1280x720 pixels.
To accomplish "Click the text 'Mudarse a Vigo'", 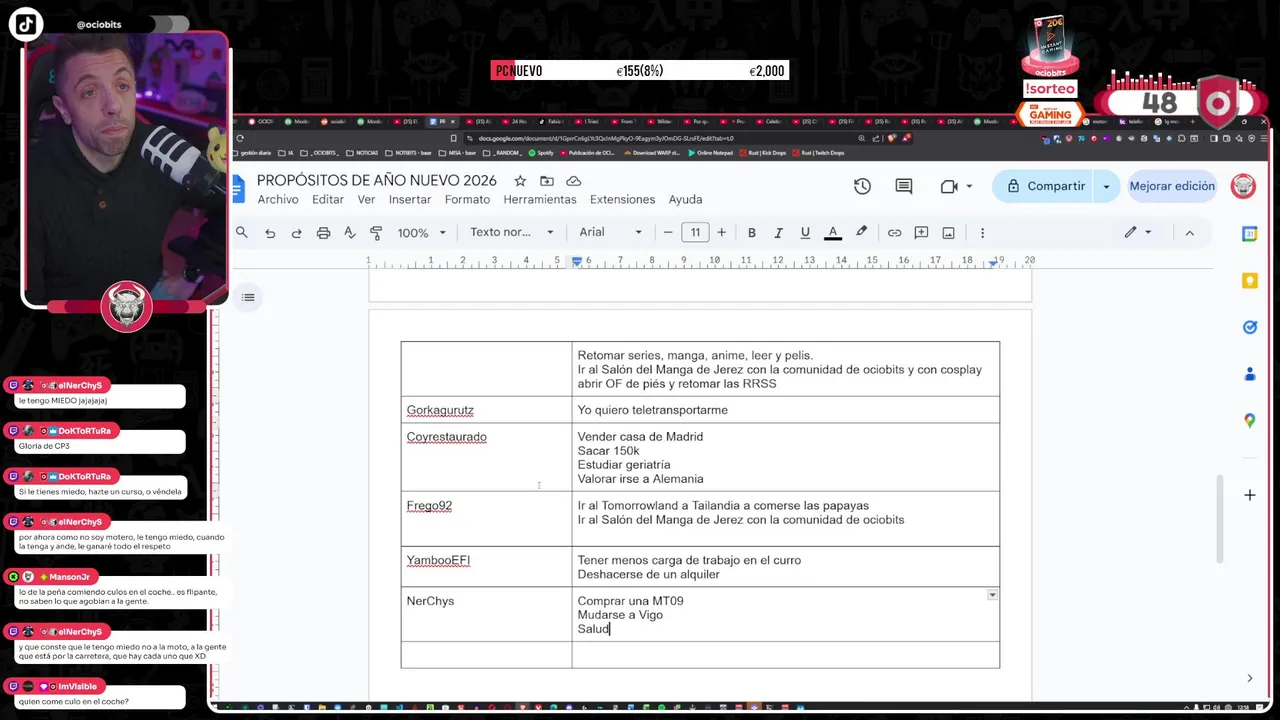I will point(620,615).
